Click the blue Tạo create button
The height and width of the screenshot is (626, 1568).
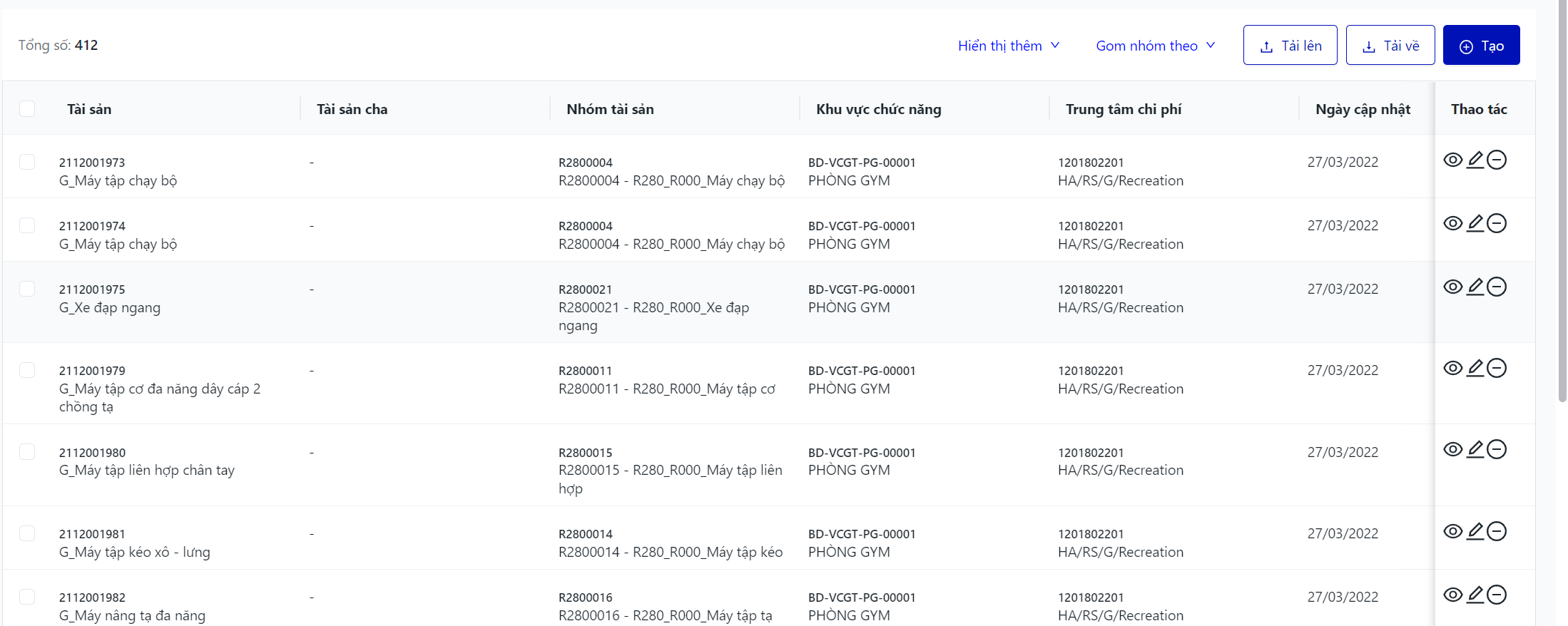1481,46
